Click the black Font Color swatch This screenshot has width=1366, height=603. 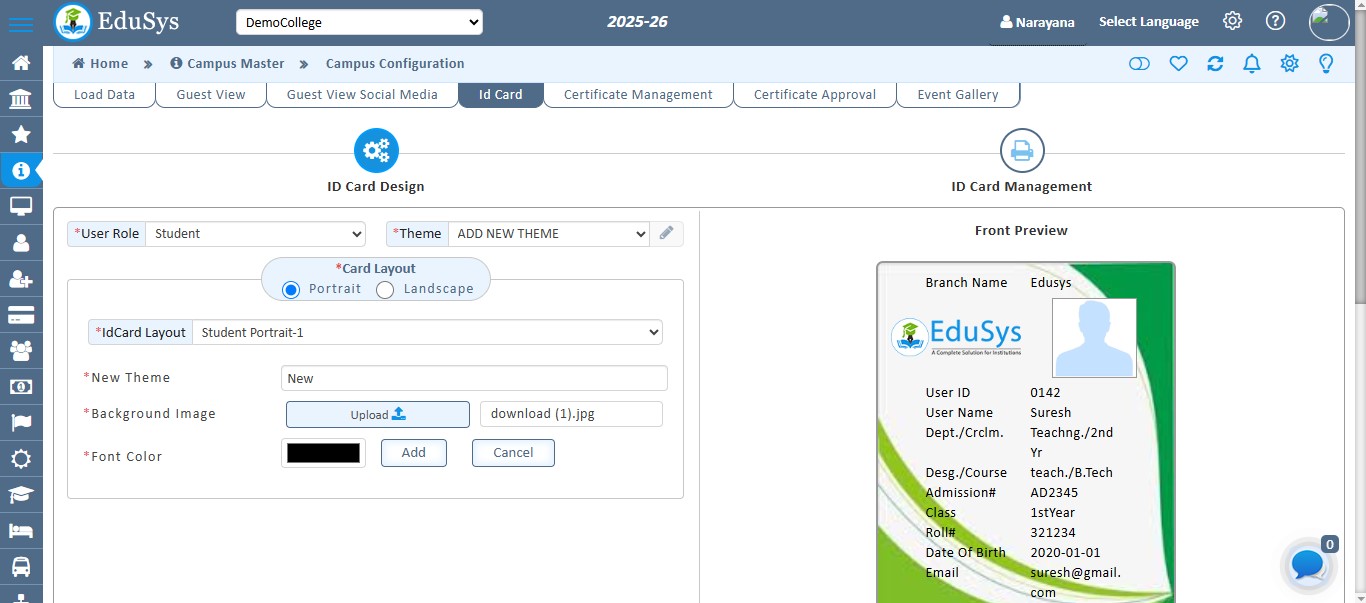click(x=323, y=453)
